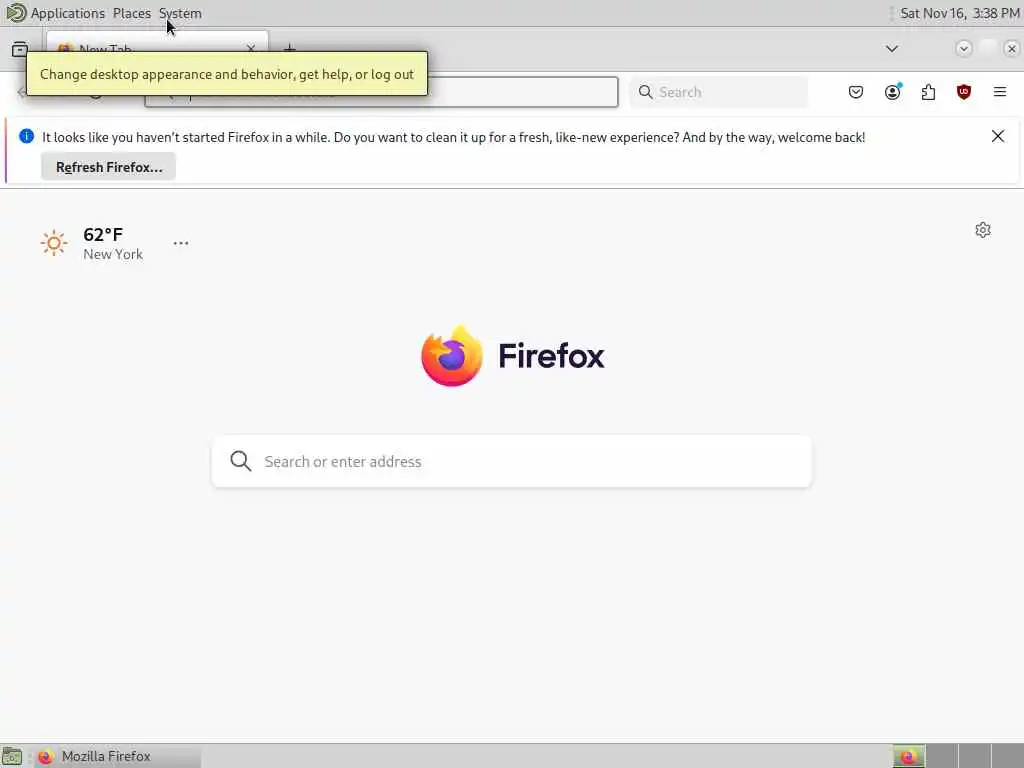This screenshot has width=1024, height=768.
Task: Select the first workspace in workspace switcher
Action: tap(909, 756)
